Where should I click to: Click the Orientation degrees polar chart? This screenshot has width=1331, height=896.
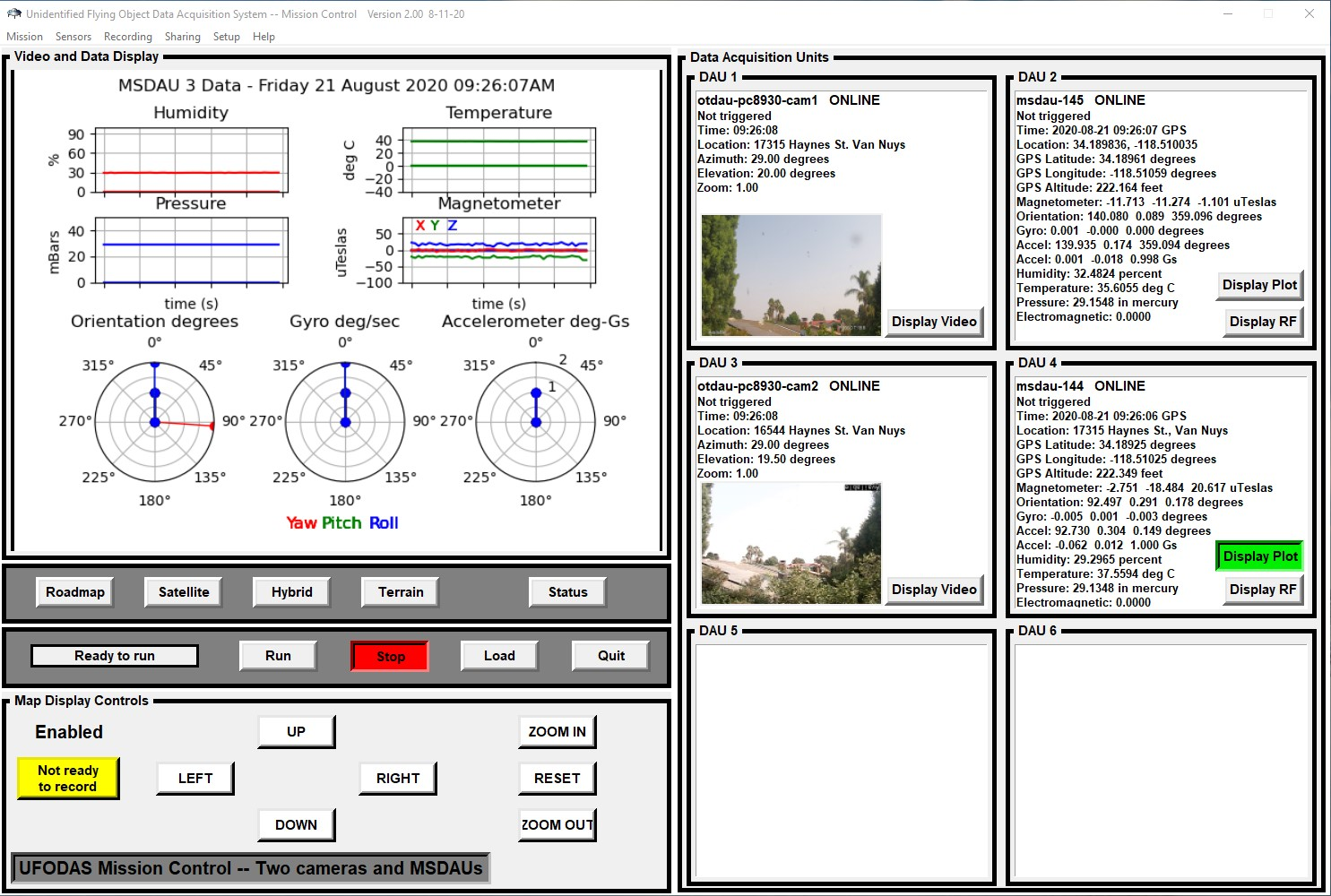(155, 421)
